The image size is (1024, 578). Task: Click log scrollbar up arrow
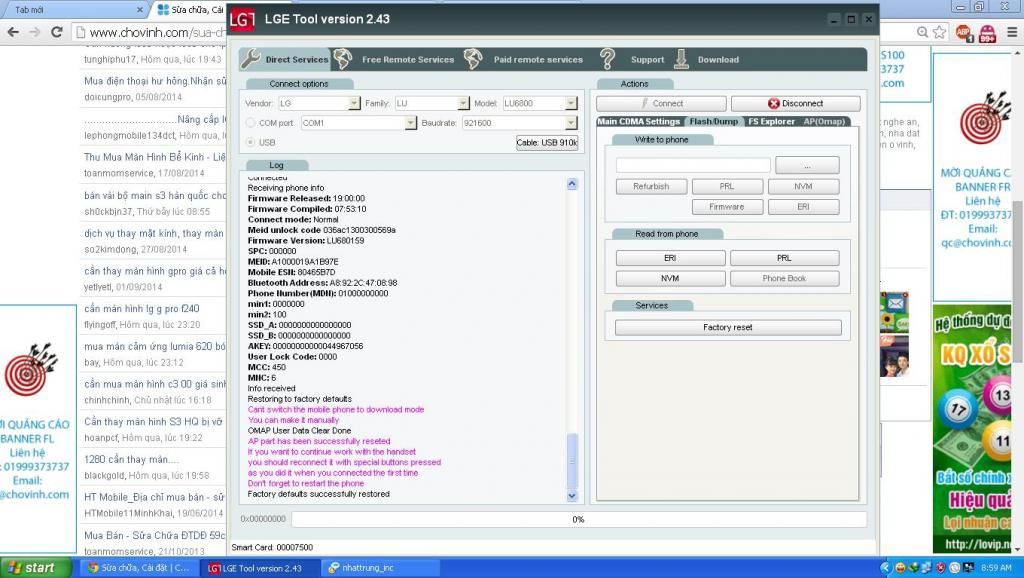[572, 184]
